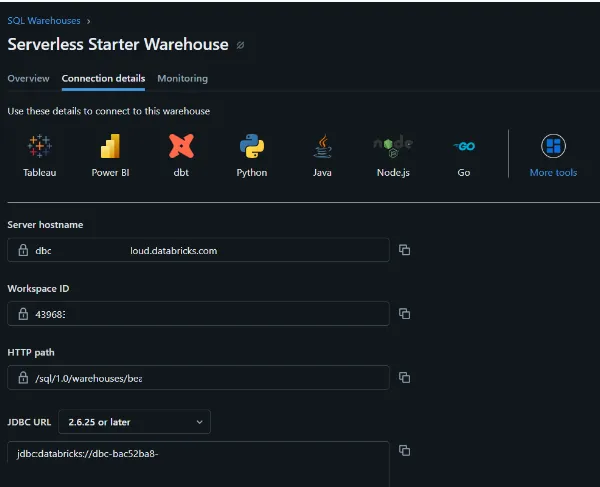This screenshot has height=487, width=600.
Task: Open the JDBC driver version dropdown
Action: 134,422
